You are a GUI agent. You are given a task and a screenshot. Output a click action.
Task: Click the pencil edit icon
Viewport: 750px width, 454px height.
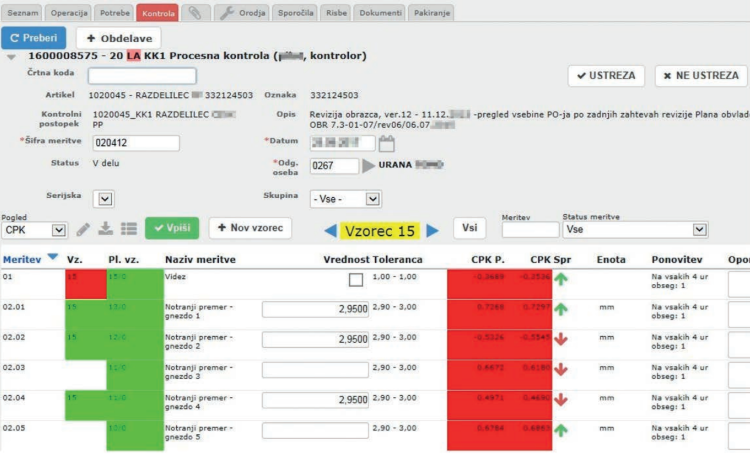[83, 230]
